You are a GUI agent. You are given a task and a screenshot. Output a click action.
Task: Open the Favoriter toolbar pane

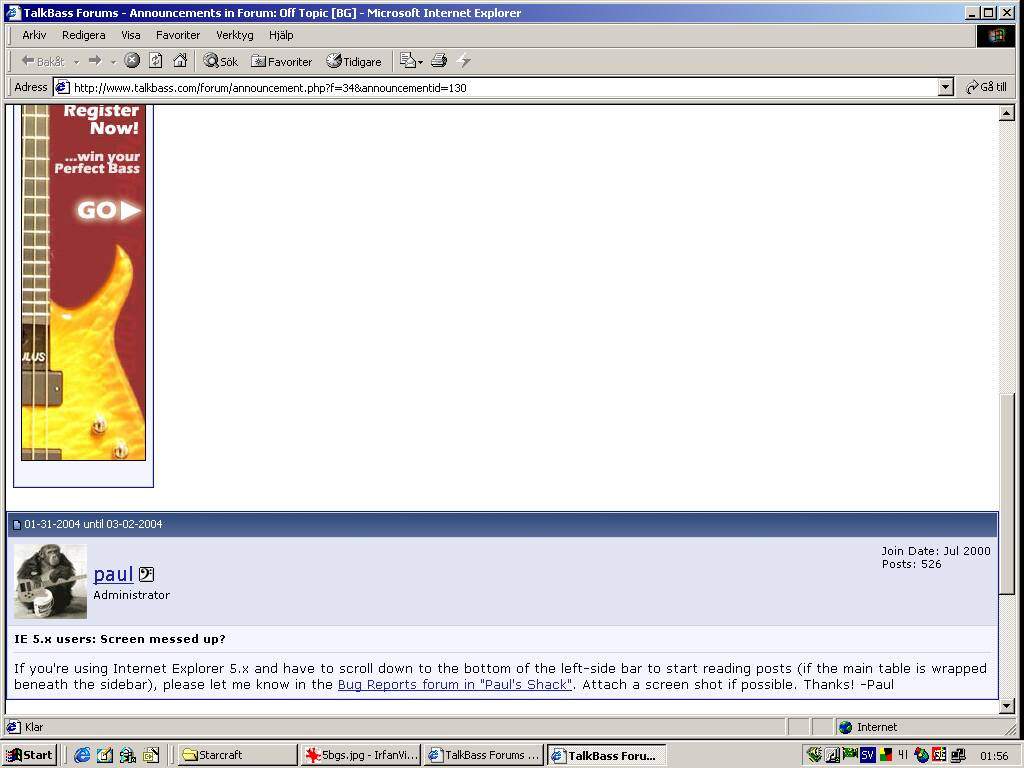click(281, 61)
